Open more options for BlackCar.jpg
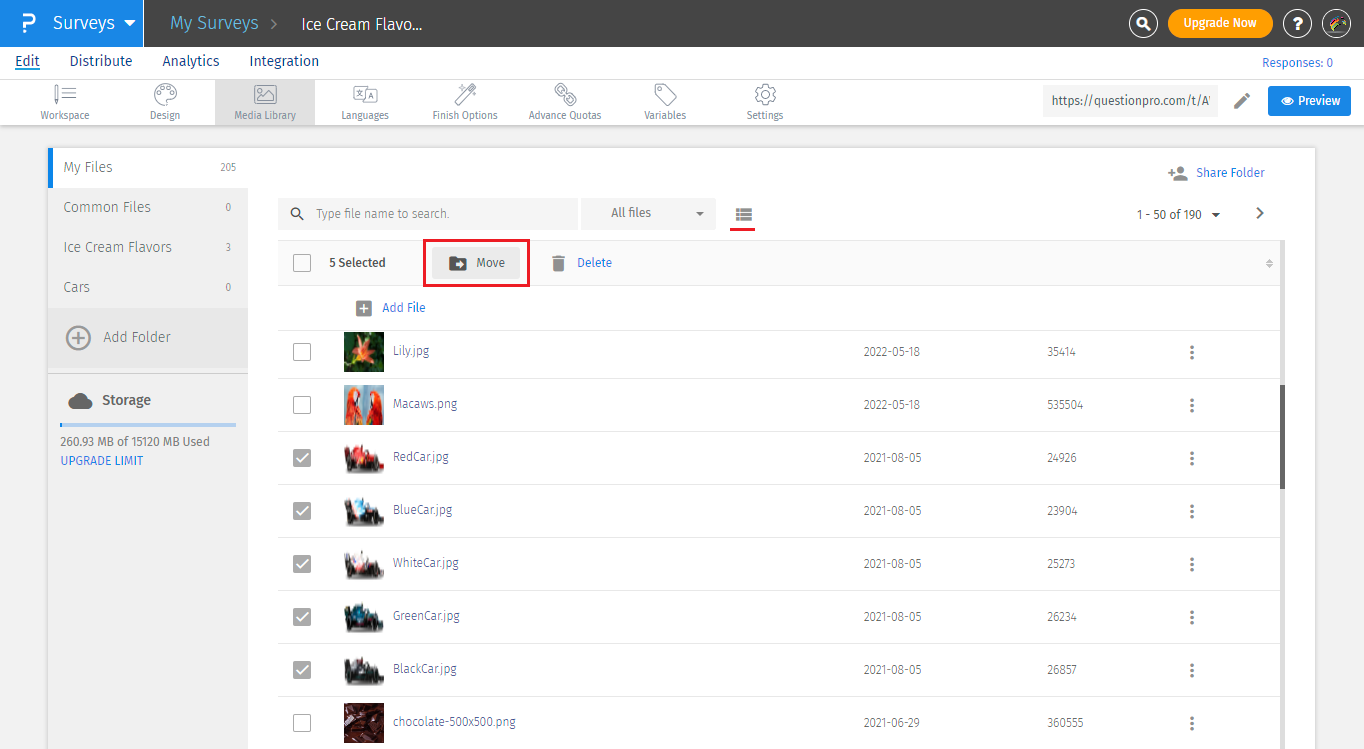 (1192, 670)
